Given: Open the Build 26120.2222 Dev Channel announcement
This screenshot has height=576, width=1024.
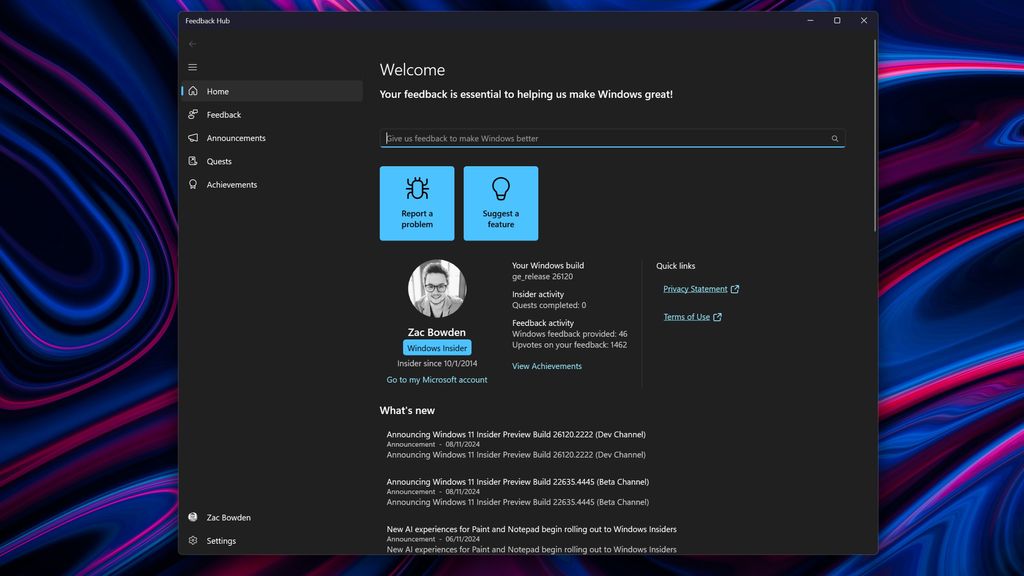Looking at the screenshot, I should point(517,434).
